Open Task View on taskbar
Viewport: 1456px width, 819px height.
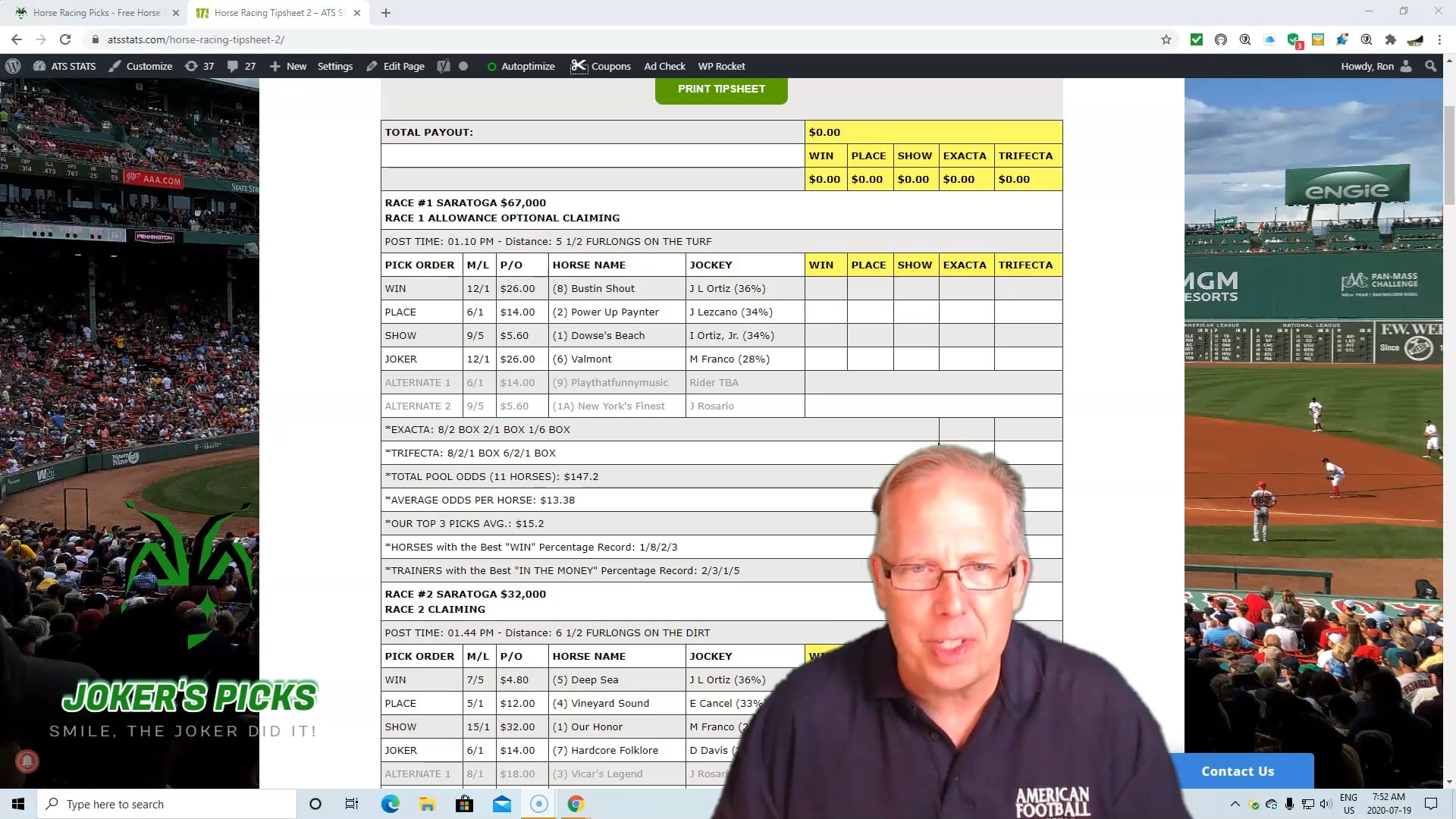[352, 804]
